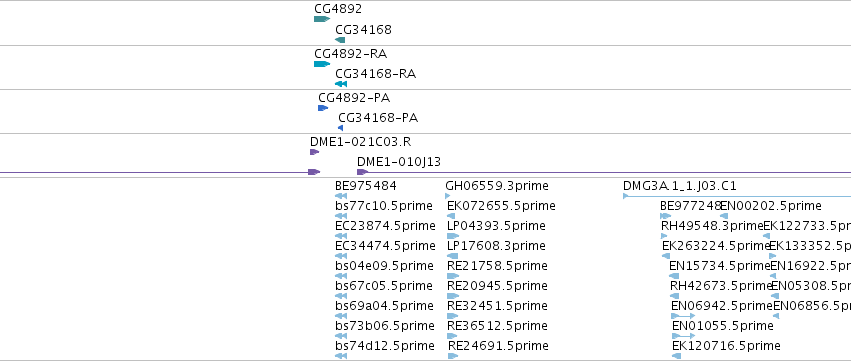This screenshot has width=851, height=361.
Task: Select the EN01055.5prime EST label
Action: click(x=723, y=326)
